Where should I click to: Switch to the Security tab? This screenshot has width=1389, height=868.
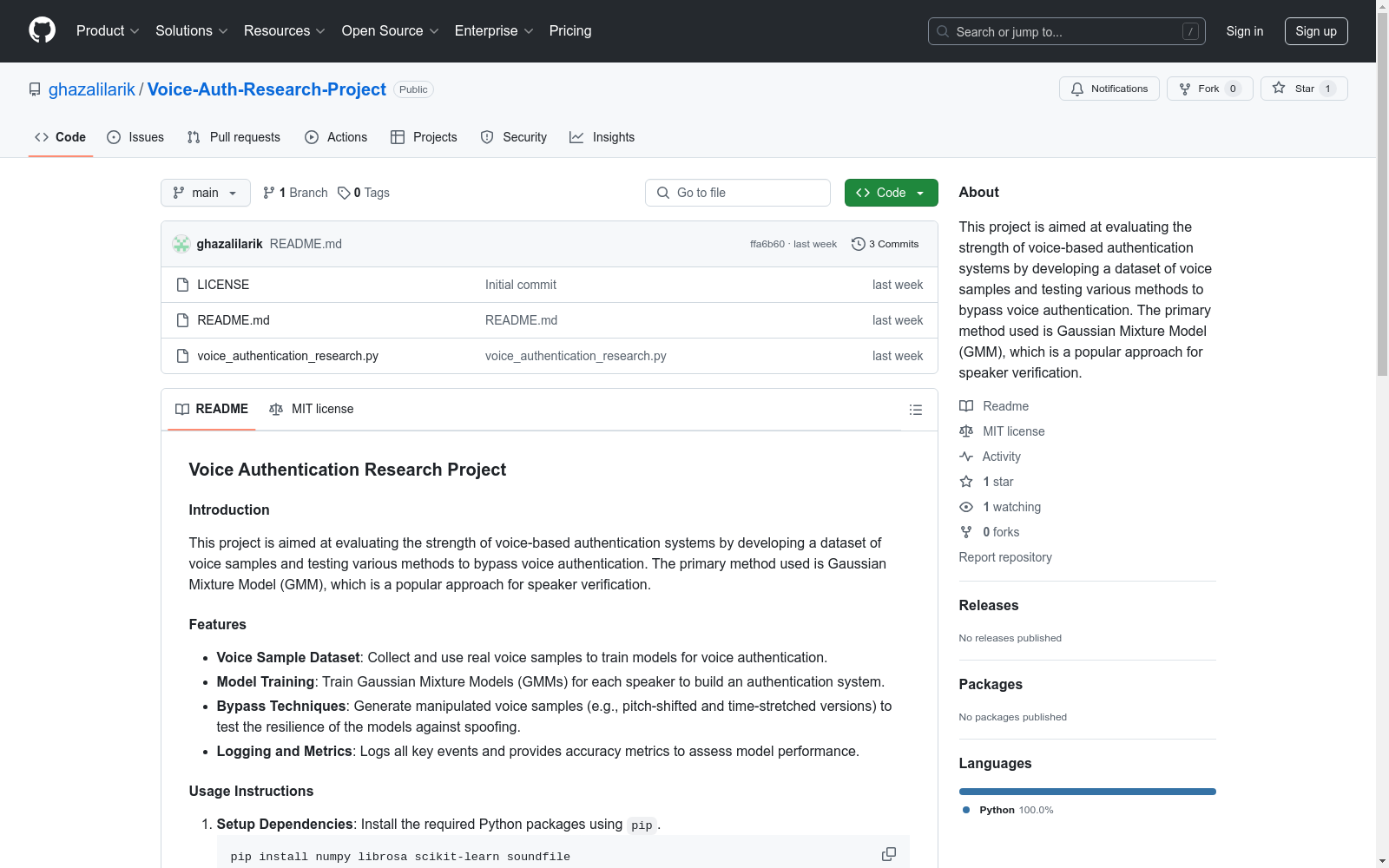pos(514,137)
